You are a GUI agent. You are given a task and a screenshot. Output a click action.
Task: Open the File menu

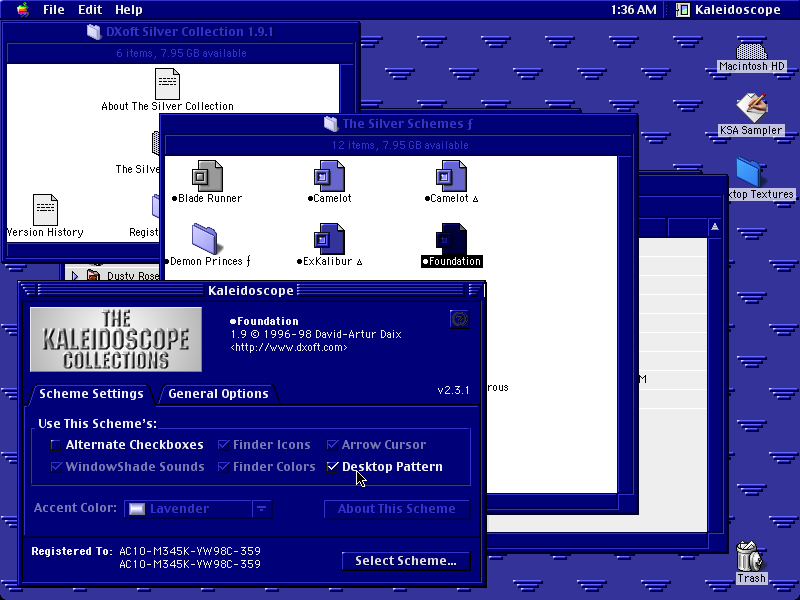54,9
